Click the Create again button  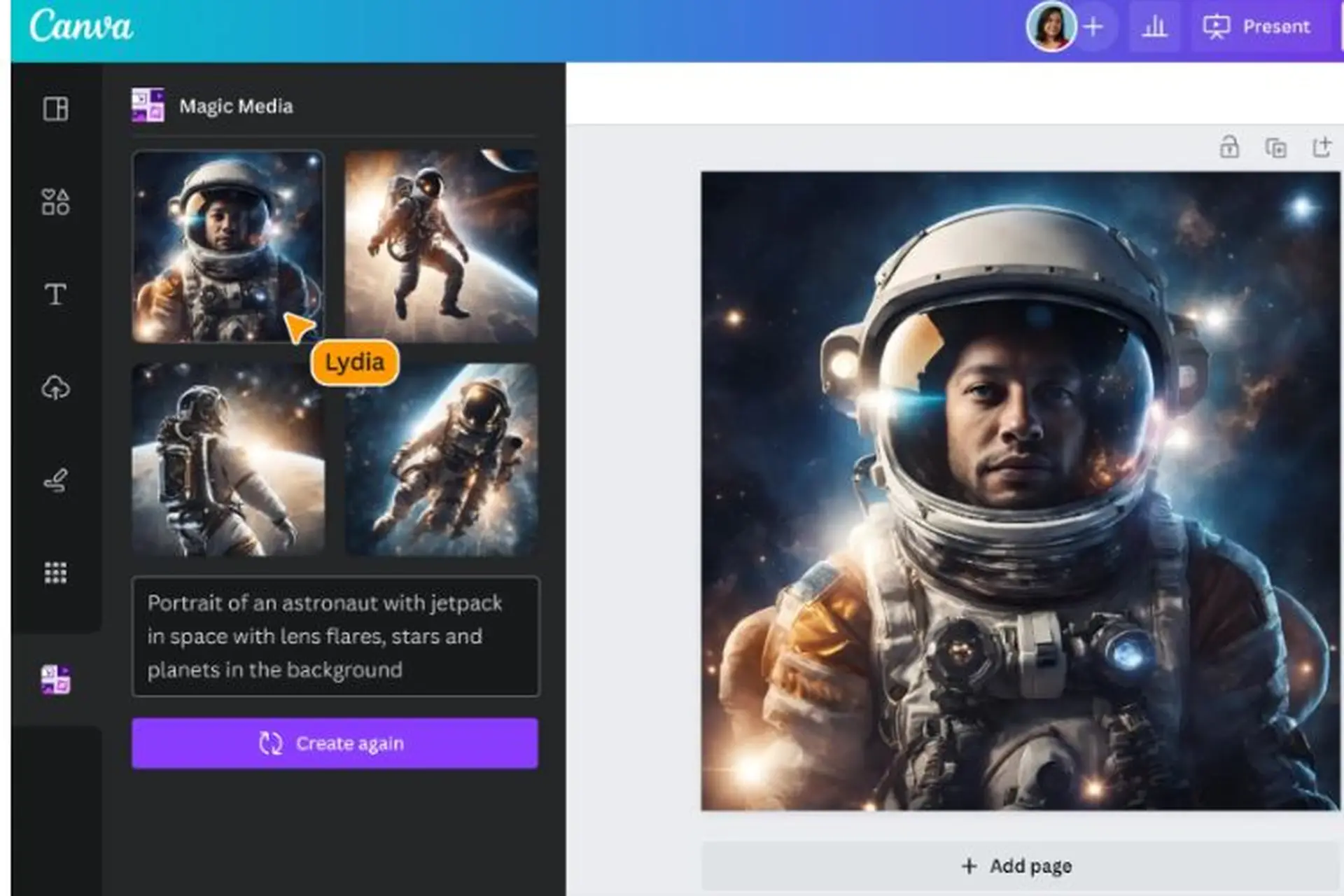point(336,743)
